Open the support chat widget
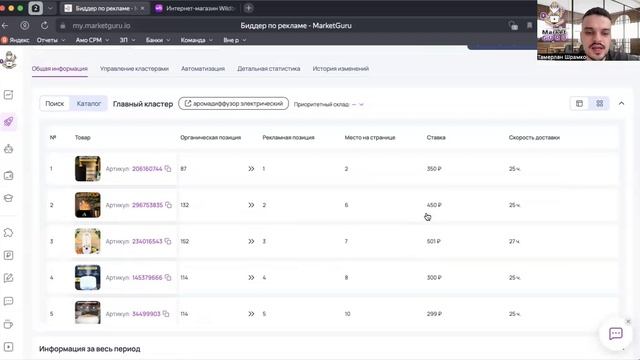This screenshot has height=360, width=640. tap(616, 333)
